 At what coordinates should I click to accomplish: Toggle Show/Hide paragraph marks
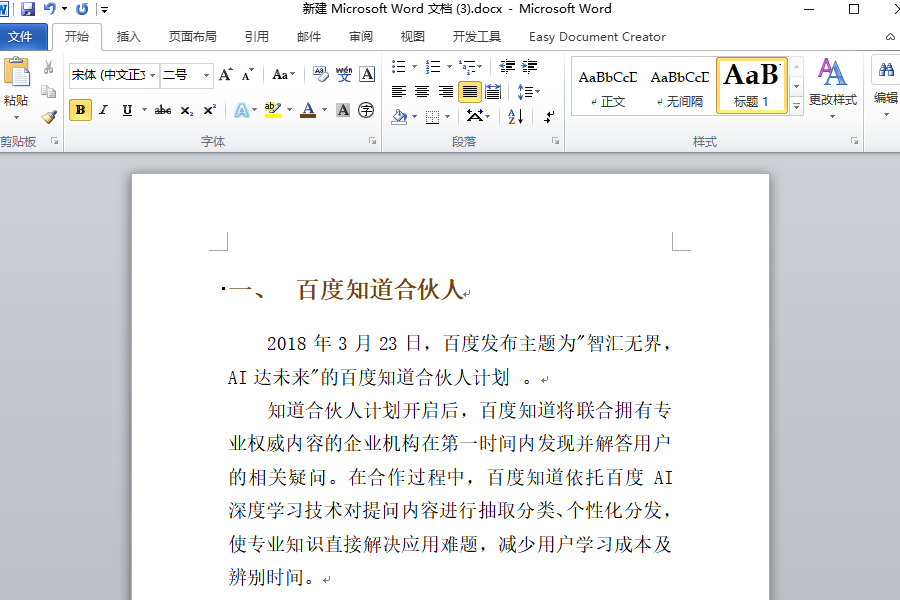[x=549, y=117]
